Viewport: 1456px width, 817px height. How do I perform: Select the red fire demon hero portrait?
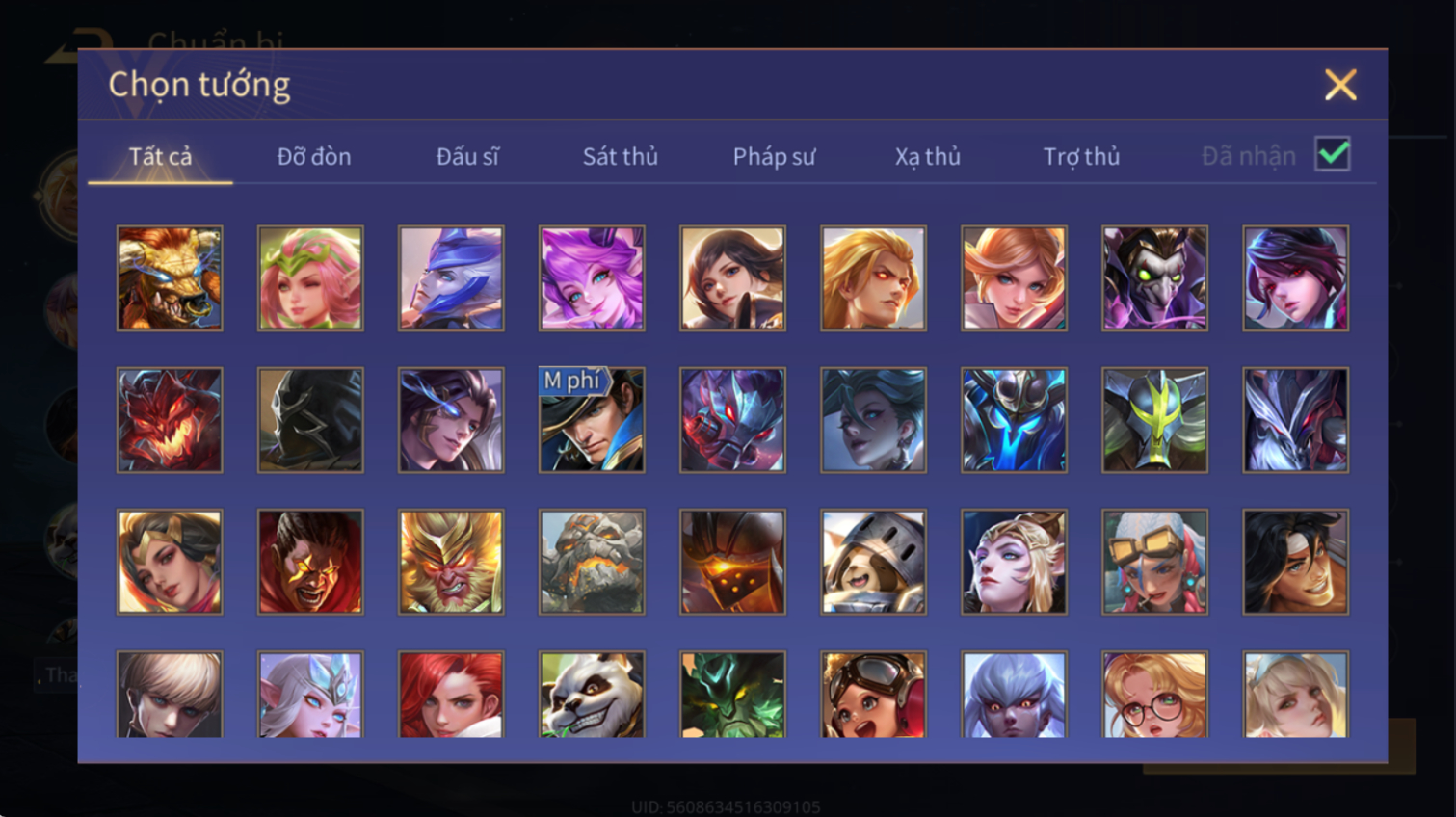click(170, 420)
